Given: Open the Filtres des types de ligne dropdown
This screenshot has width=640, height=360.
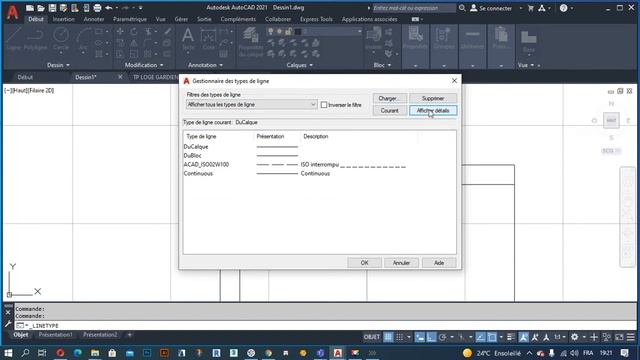Looking at the screenshot, I should coord(251,105).
